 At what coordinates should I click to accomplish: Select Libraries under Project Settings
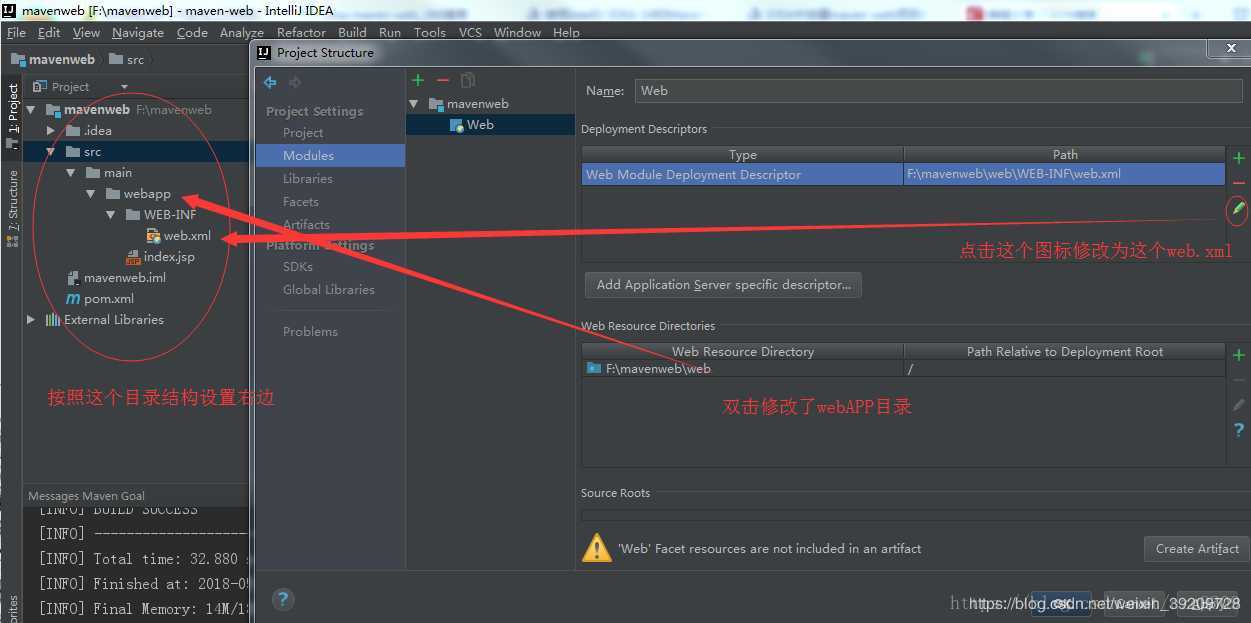(308, 178)
